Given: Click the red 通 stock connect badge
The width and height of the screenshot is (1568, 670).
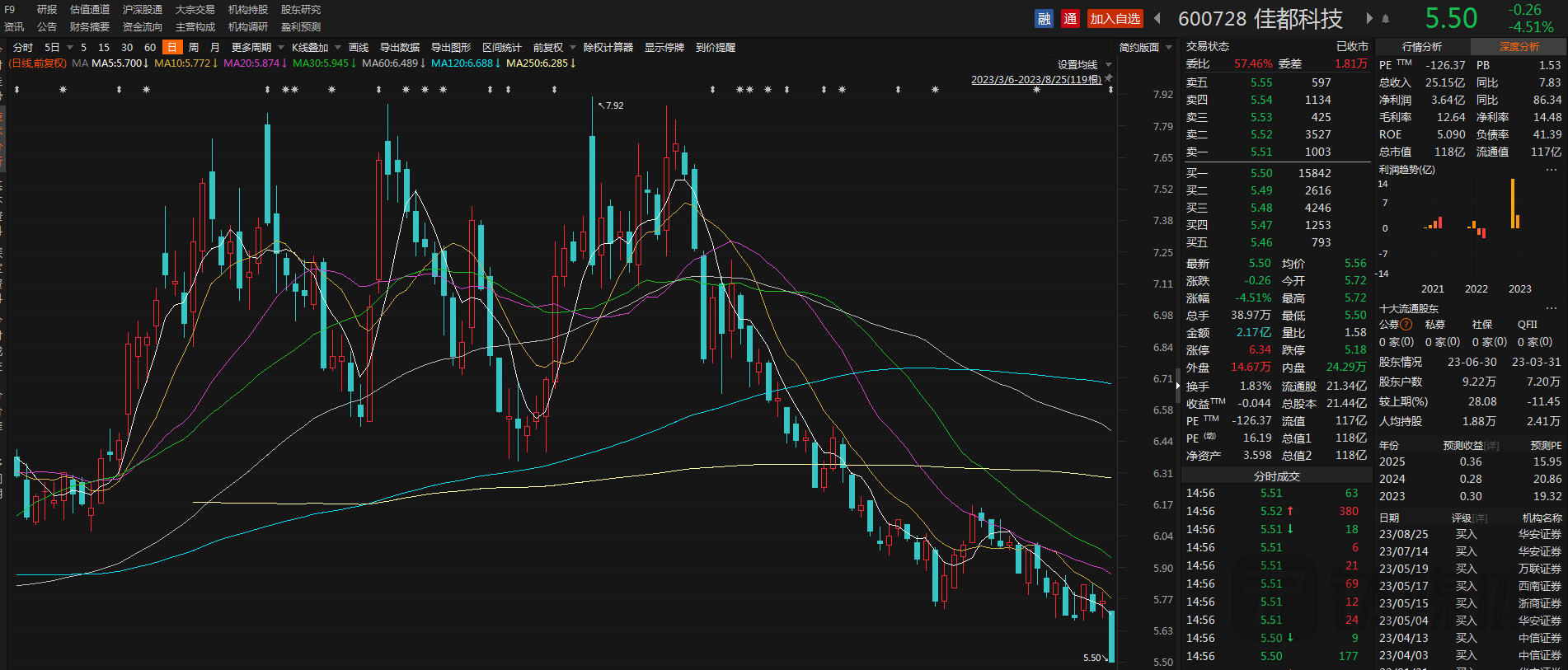Looking at the screenshot, I should click(1070, 19).
